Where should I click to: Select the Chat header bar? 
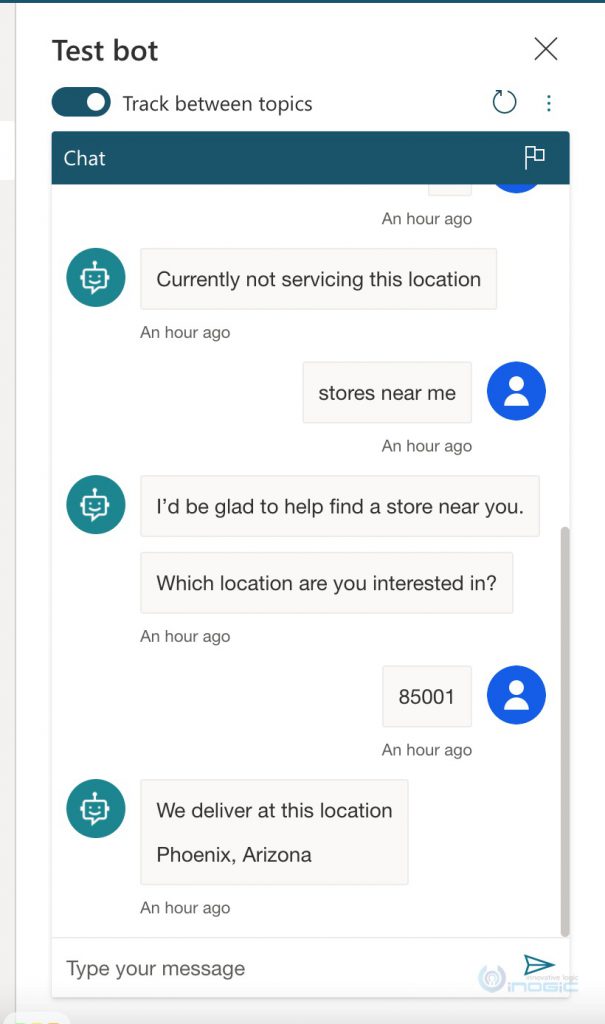(300, 157)
